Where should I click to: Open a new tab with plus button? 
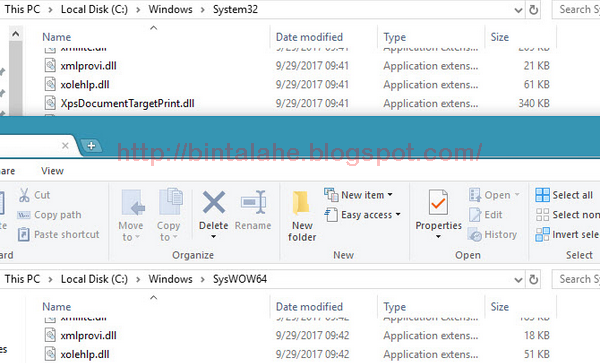(x=91, y=146)
